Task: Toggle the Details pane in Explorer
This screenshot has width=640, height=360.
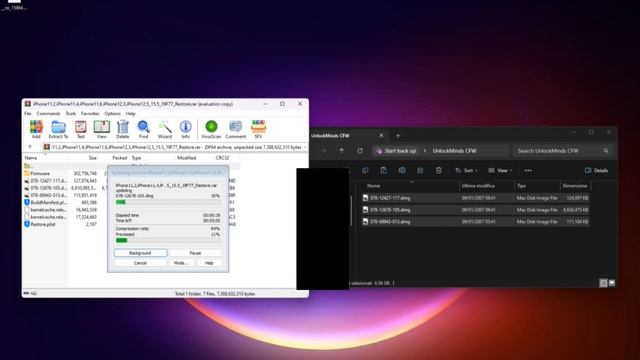Action: [596, 170]
